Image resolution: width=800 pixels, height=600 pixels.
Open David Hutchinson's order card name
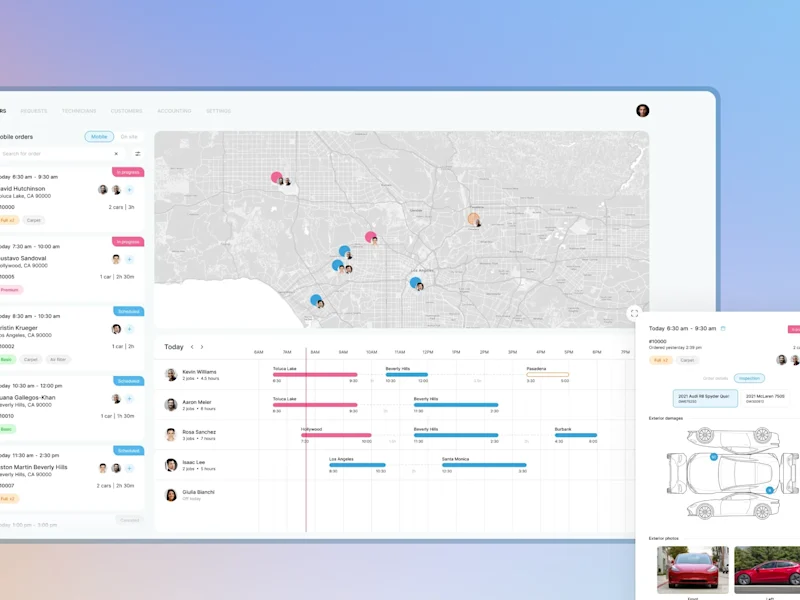[22, 189]
